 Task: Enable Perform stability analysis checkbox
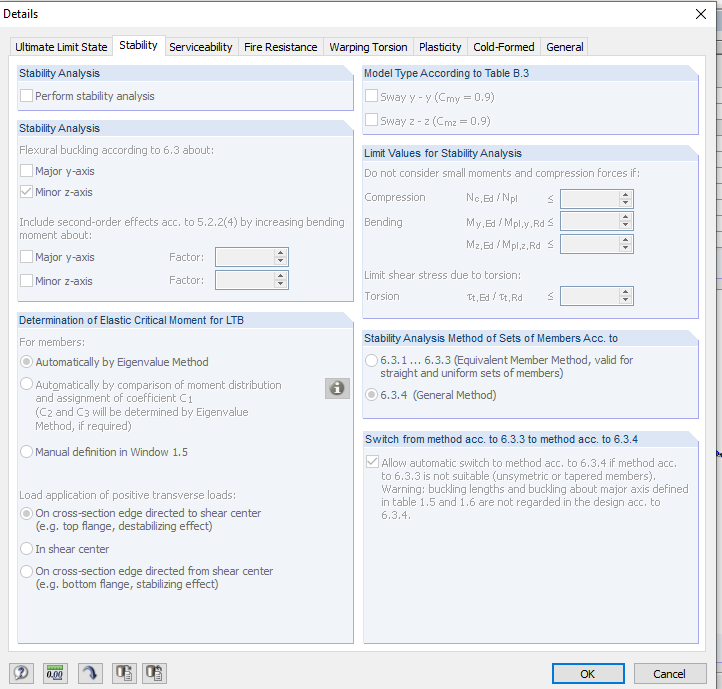pyautogui.click(x=26, y=96)
